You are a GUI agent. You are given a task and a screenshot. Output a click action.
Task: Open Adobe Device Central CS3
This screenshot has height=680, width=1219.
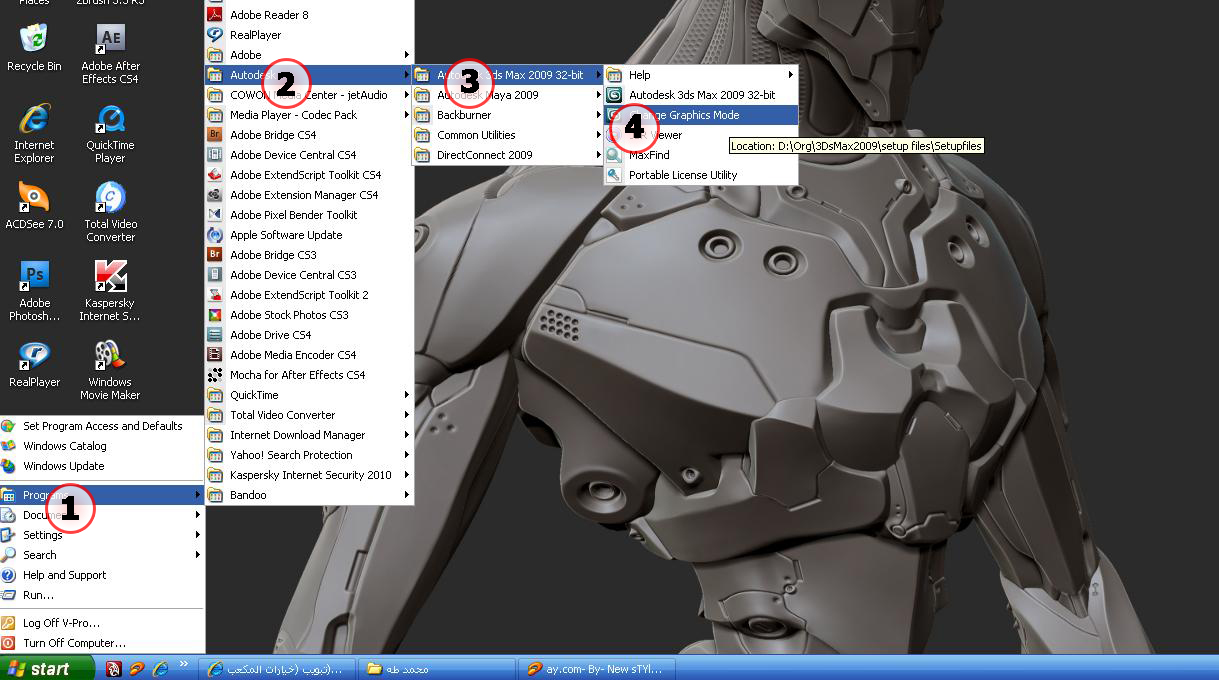click(x=309, y=275)
